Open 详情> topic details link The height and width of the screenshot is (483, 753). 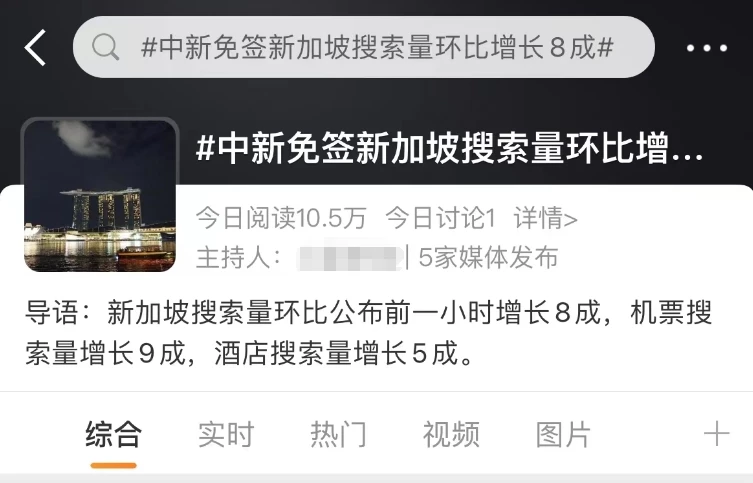coord(546,218)
